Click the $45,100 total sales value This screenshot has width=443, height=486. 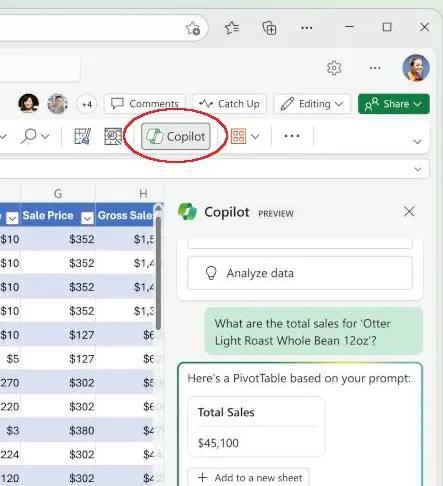218,443
